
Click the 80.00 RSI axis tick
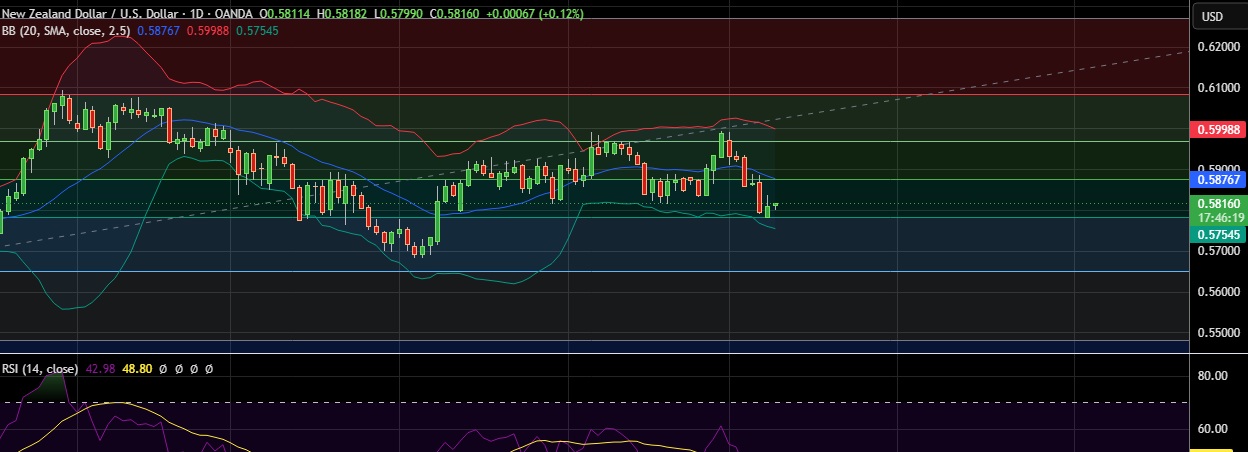click(x=1215, y=376)
